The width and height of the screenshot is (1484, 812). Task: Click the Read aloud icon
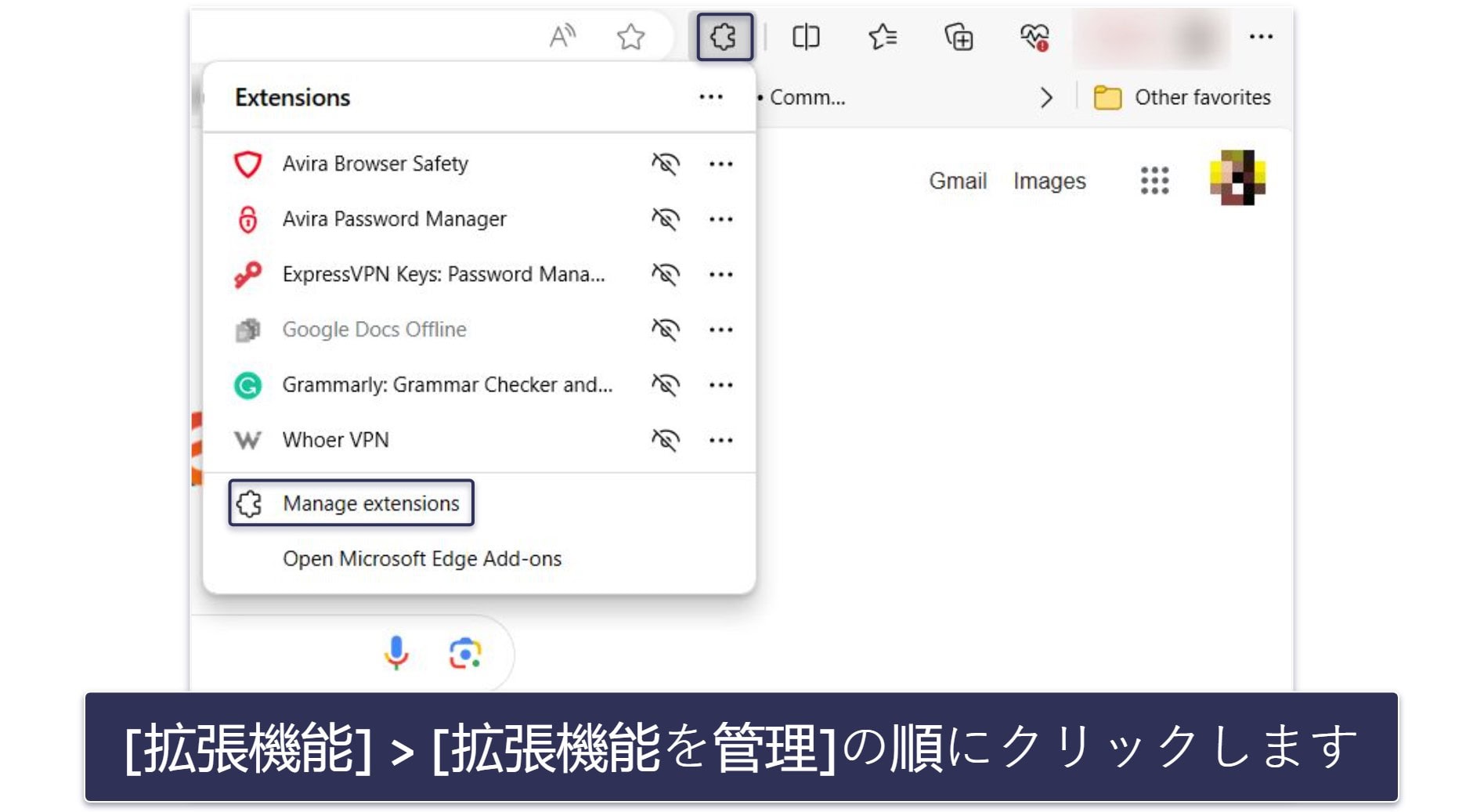coord(561,36)
